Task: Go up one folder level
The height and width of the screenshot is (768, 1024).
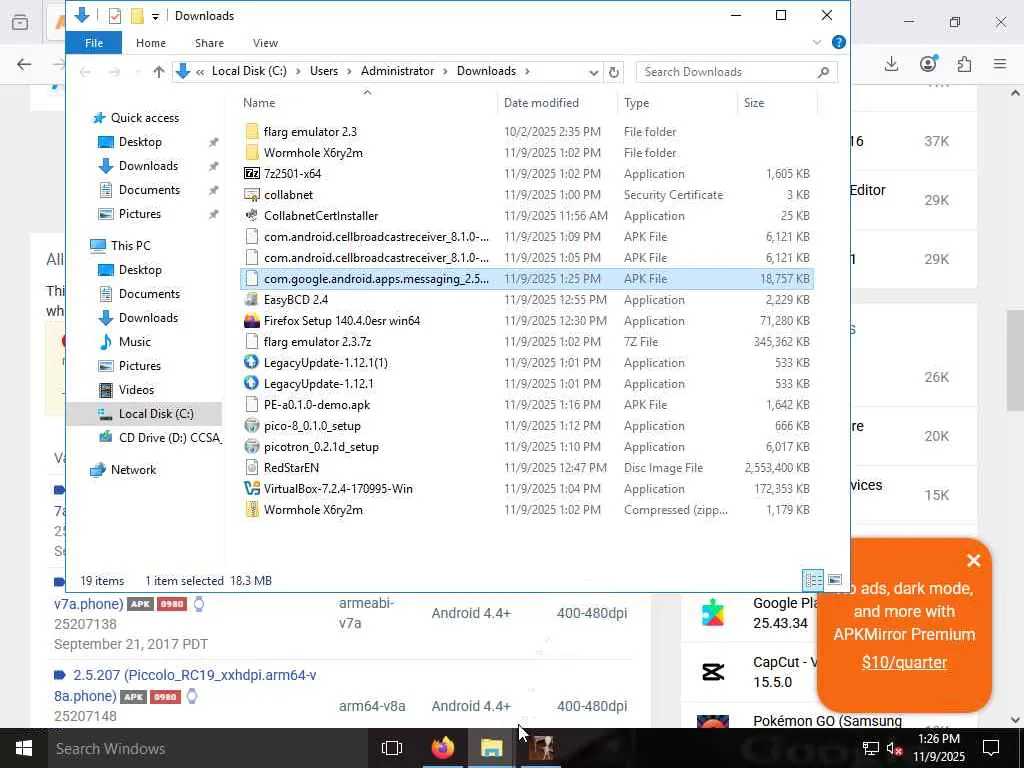Action: tap(159, 72)
